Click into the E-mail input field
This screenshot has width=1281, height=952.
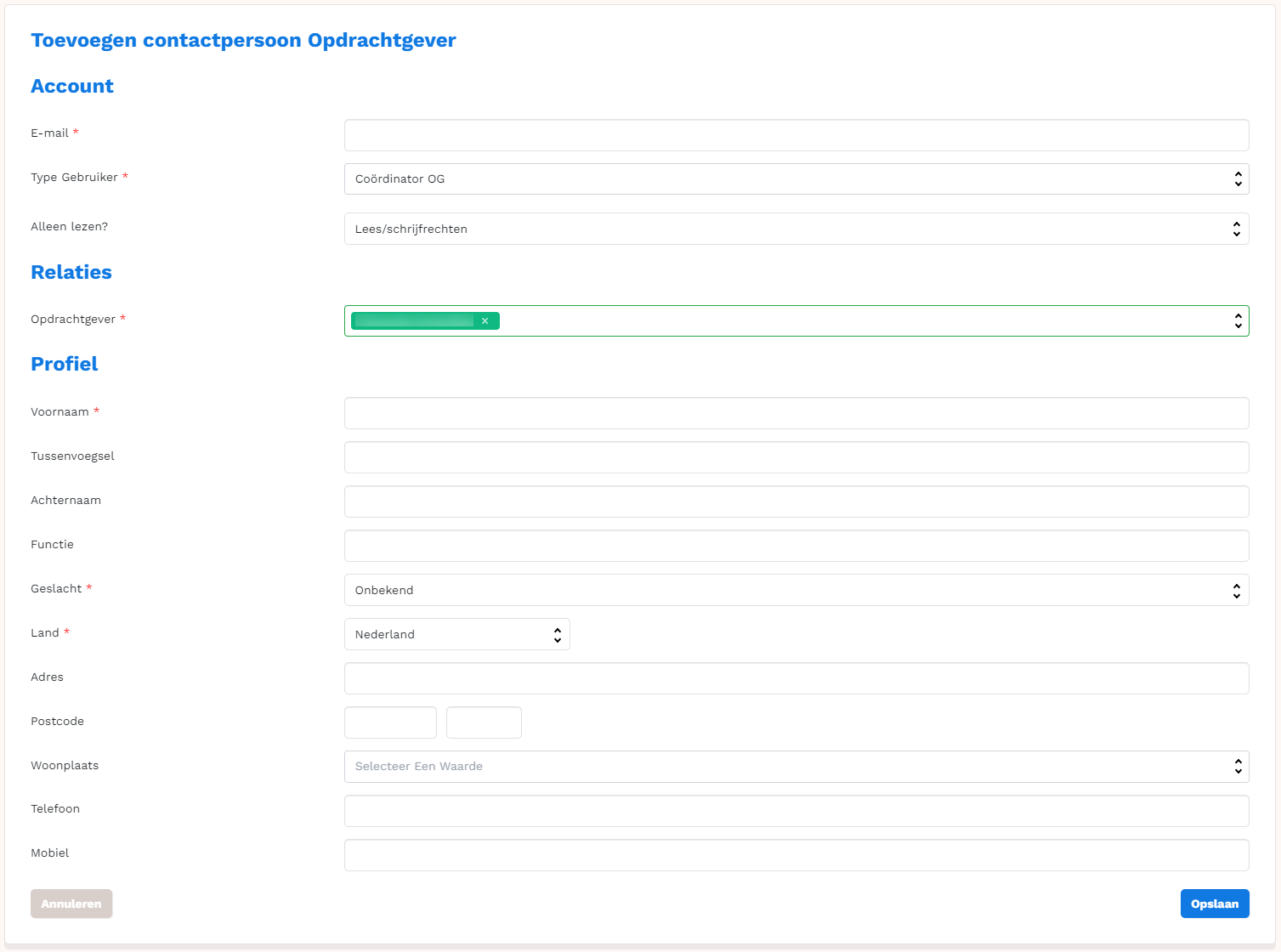point(796,135)
